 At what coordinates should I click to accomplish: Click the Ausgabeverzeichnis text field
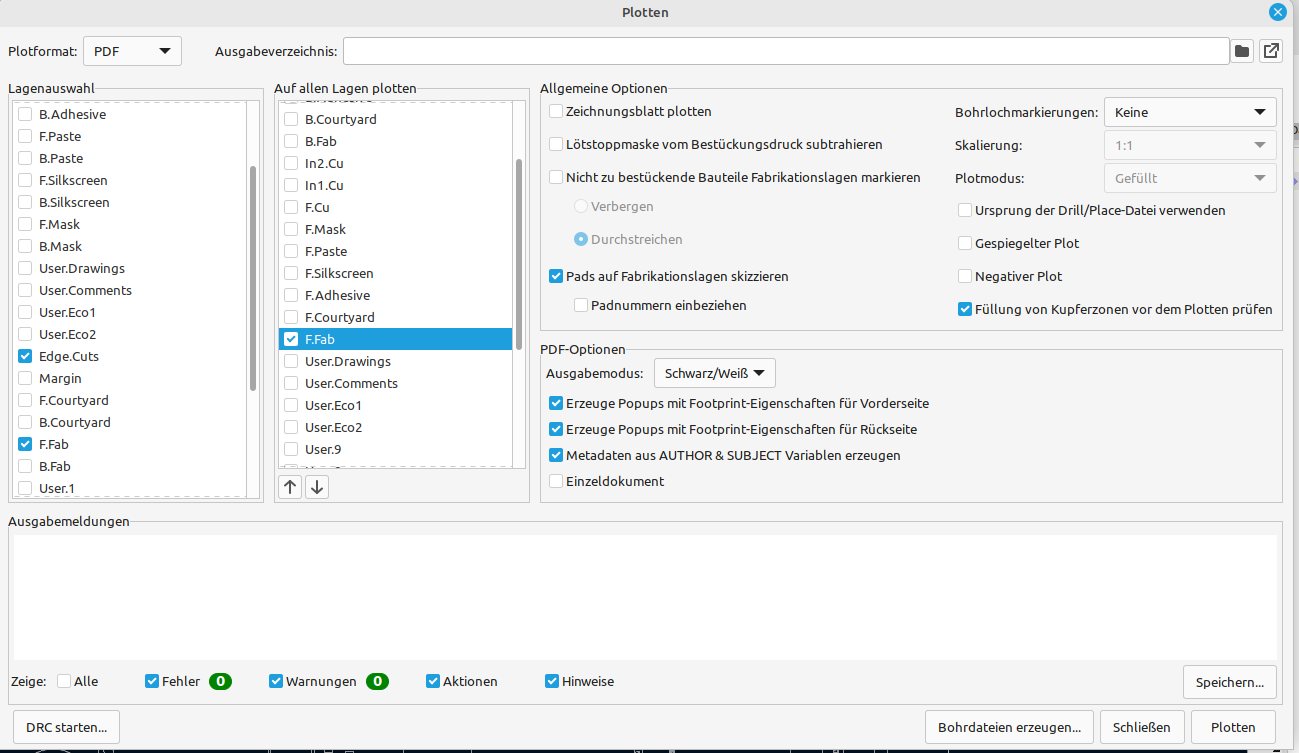(x=785, y=51)
